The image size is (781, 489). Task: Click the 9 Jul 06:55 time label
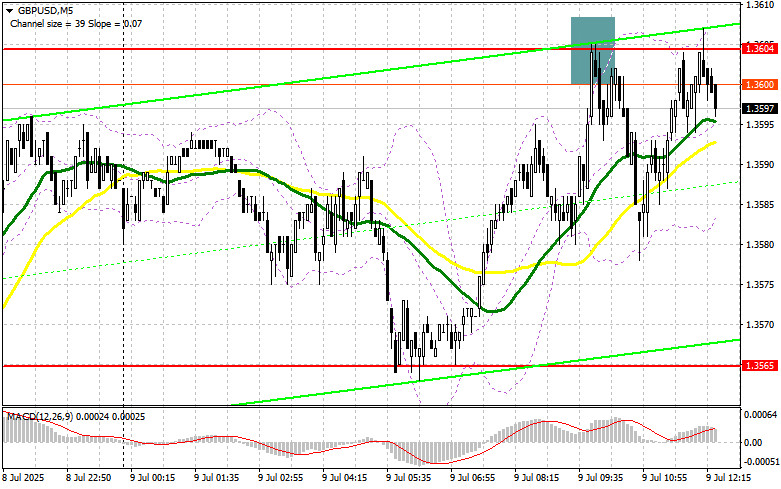pyautogui.click(x=472, y=478)
